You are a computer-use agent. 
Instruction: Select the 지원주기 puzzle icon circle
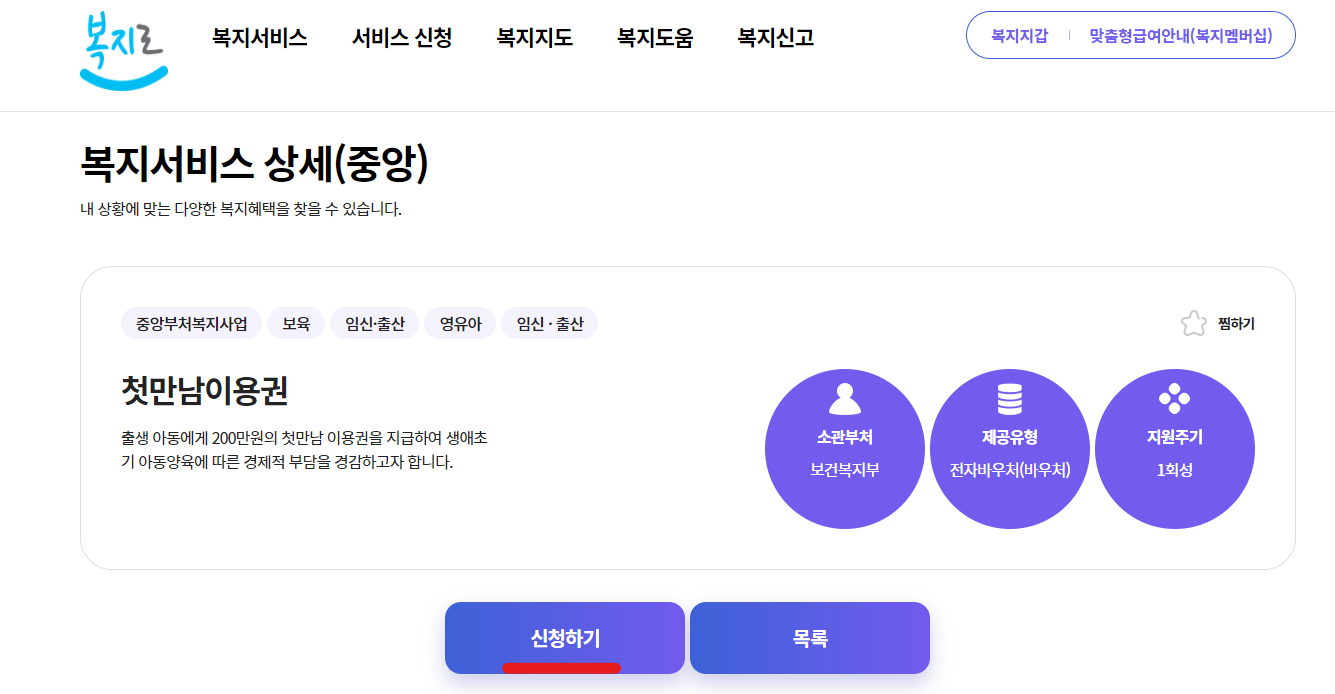1175,448
